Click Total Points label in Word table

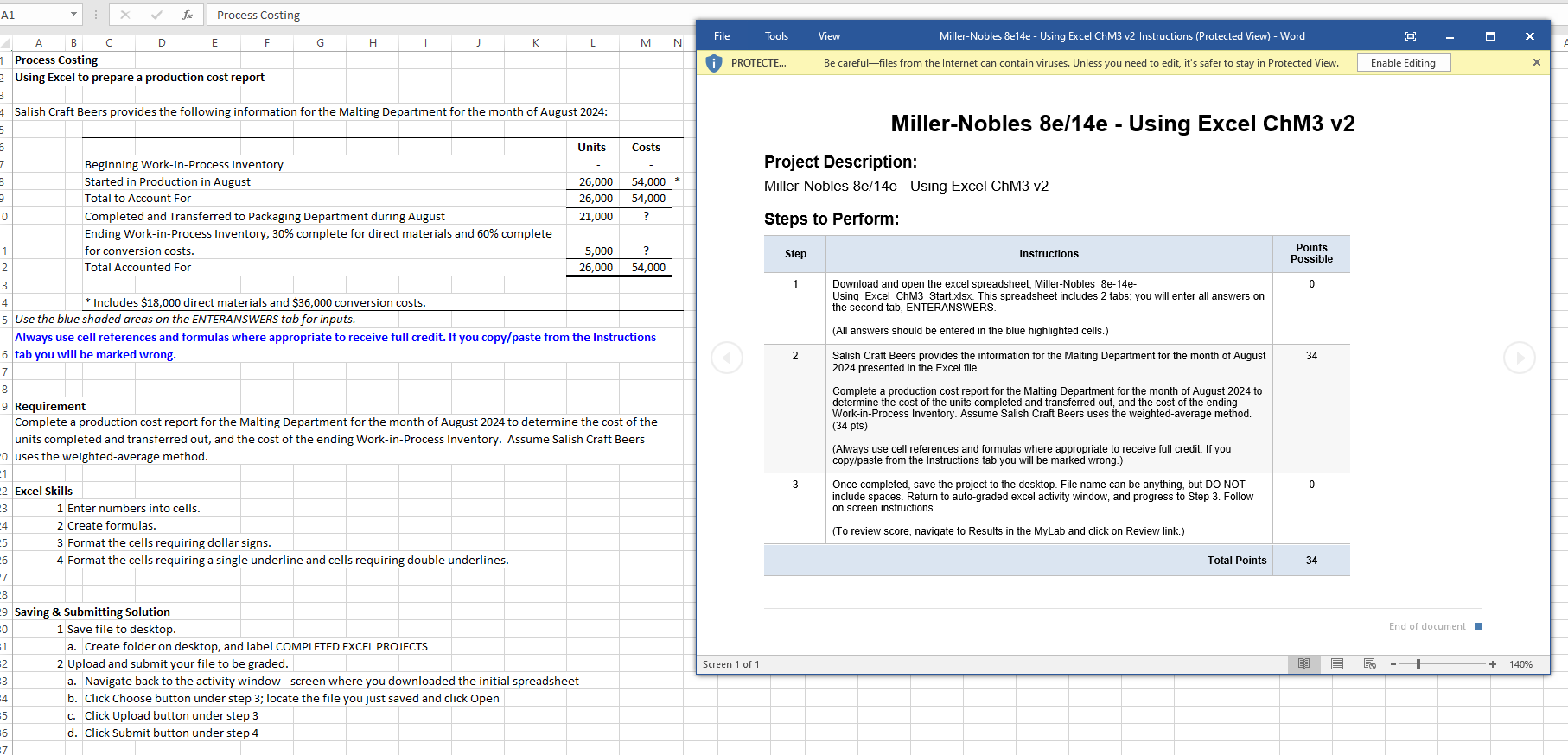[x=1237, y=561]
